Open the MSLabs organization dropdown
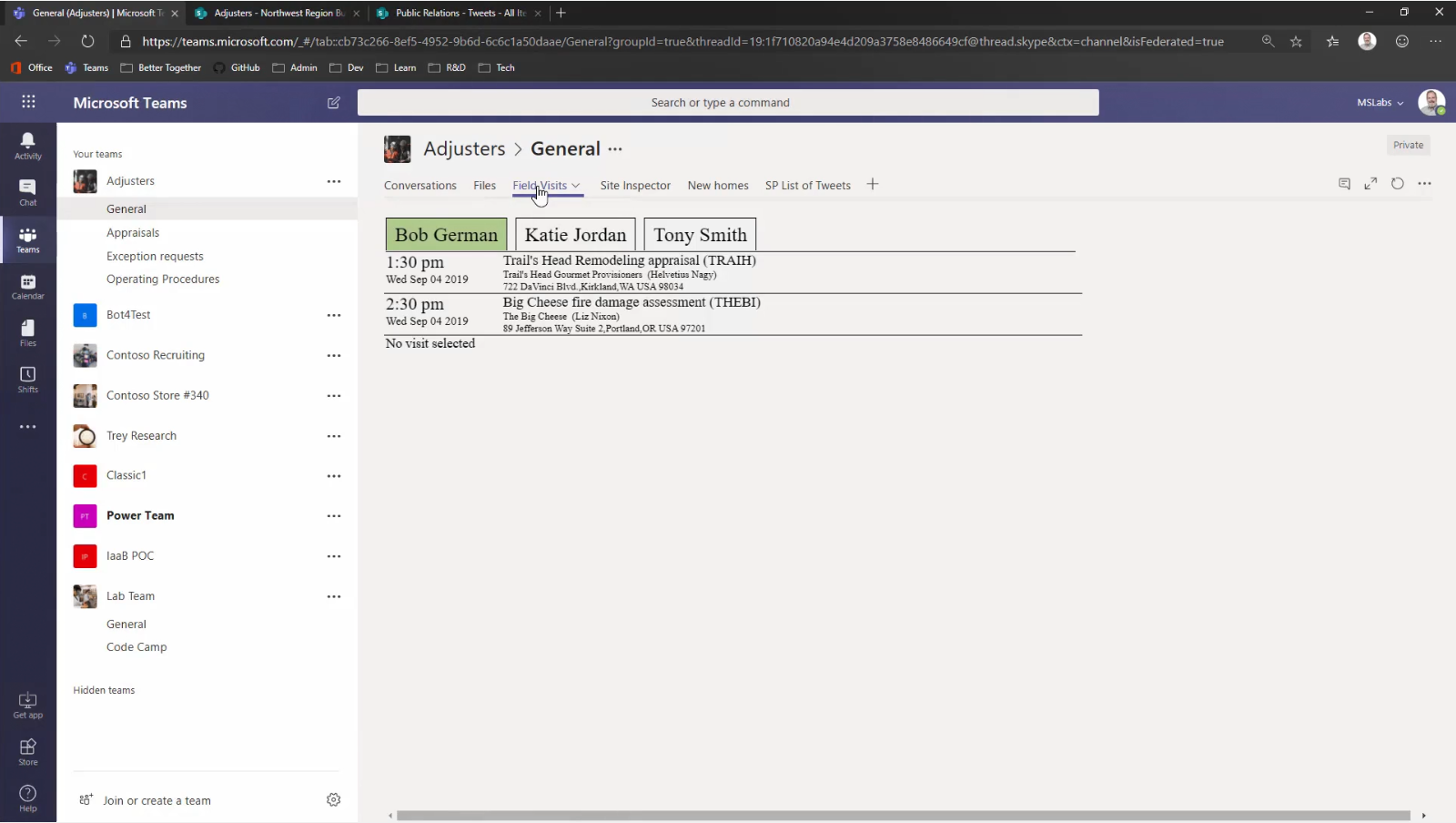The height and width of the screenshot is (823, 1456). tap(1380, 103)
